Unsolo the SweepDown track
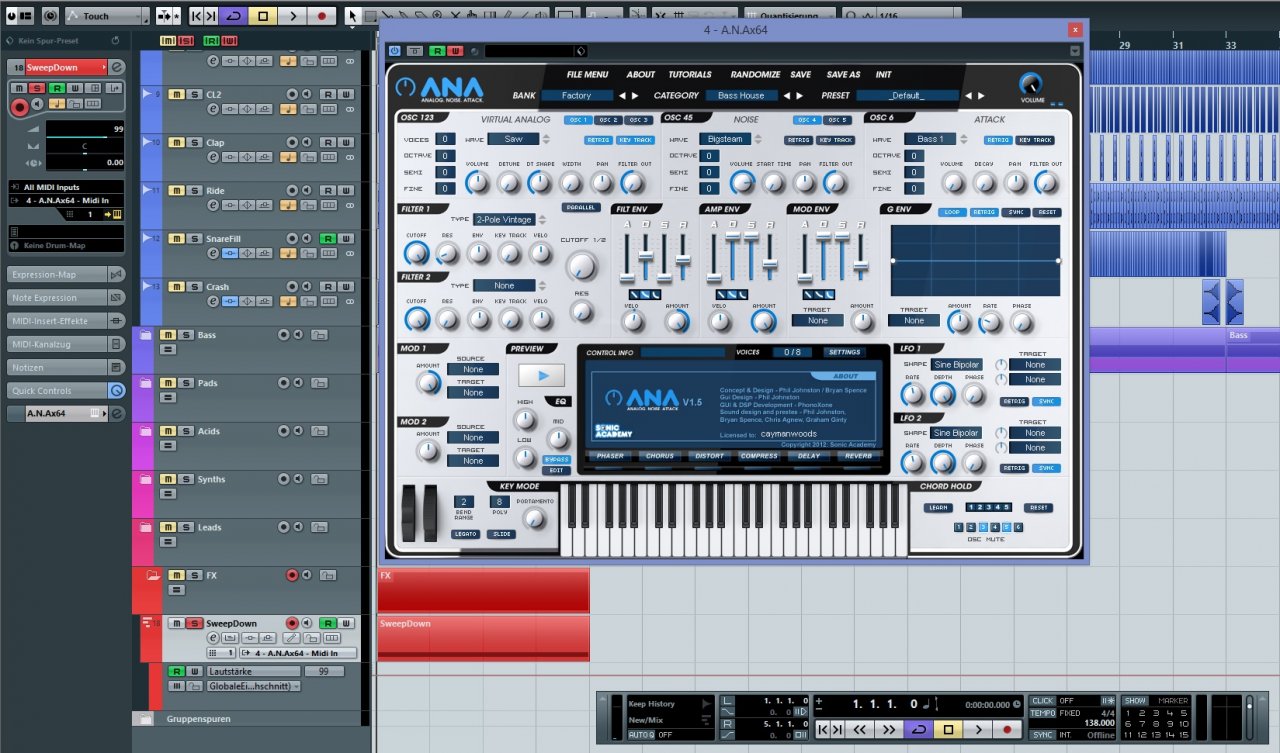The width and height of the screenshot is (1280, 753). (194, 623)
